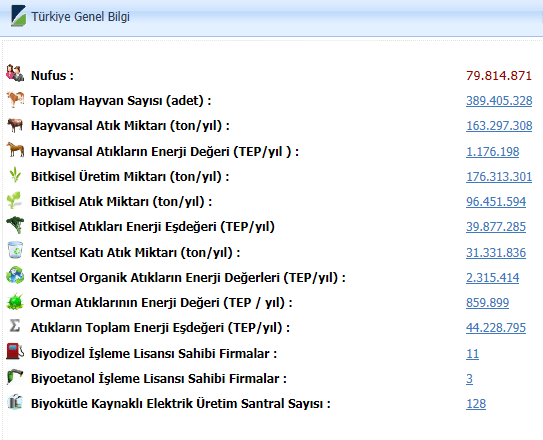The height and width of the screenshot is (440, 543).
Task: Click the Biyoetanol İşleme Lisansı Sahibi Firmalar label
Action: (159, 379)
